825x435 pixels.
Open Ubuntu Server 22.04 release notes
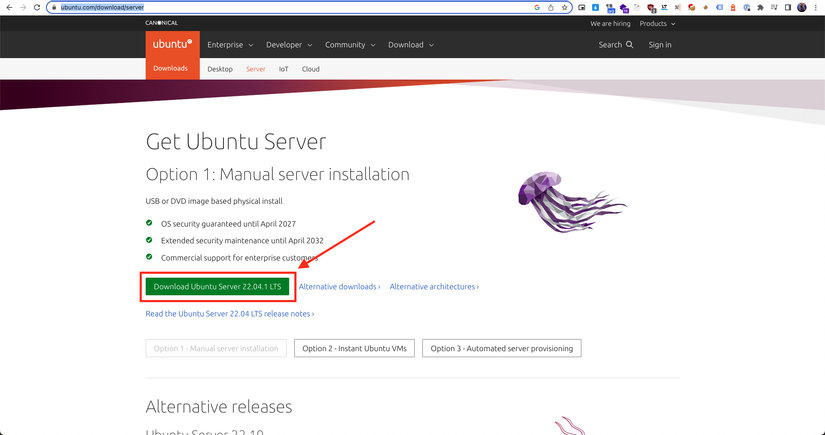point(230,313)
